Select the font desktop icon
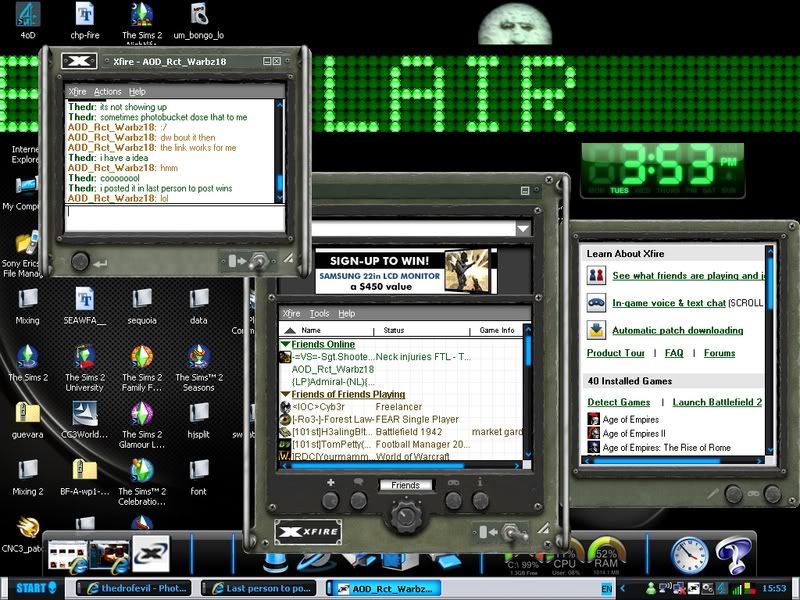800x600 pixels. (198, 478)
